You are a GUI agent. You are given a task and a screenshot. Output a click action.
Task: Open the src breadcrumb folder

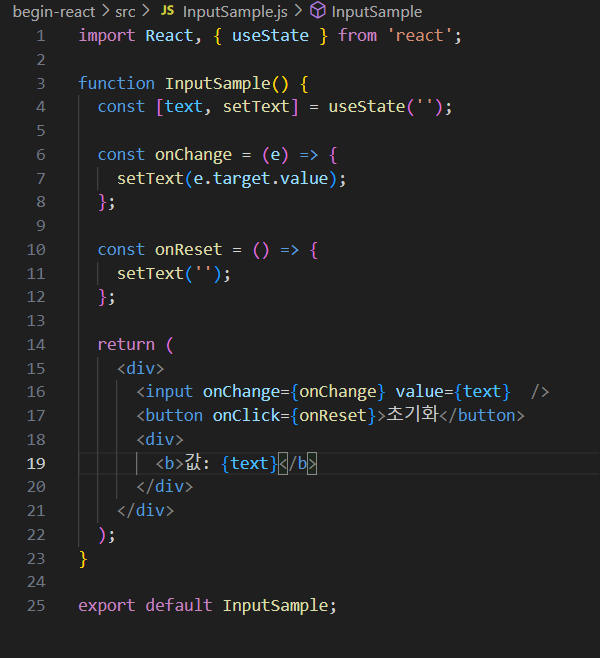click(x=125, y=12)
